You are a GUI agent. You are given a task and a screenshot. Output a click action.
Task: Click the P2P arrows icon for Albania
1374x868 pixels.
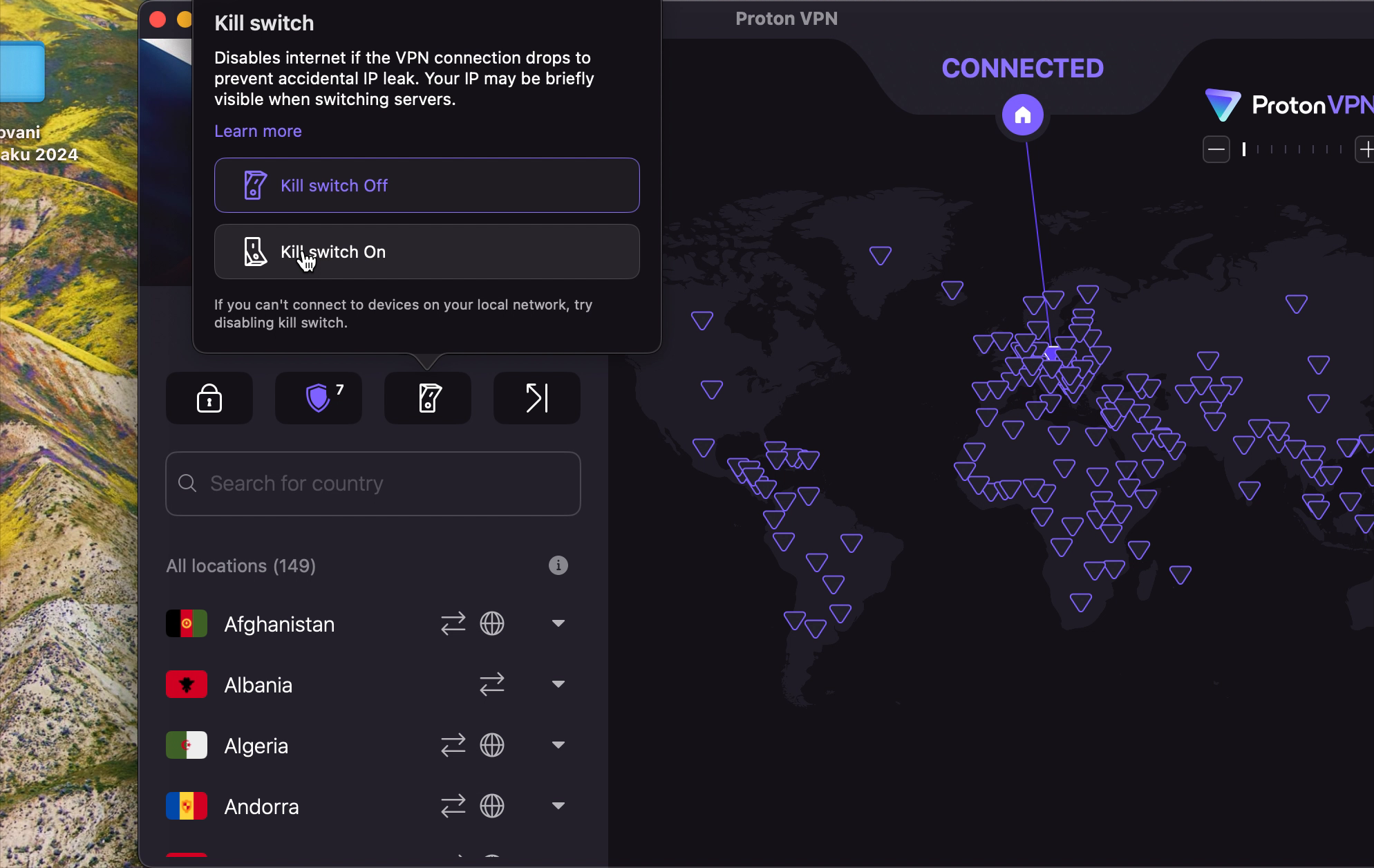coord(492,684)
